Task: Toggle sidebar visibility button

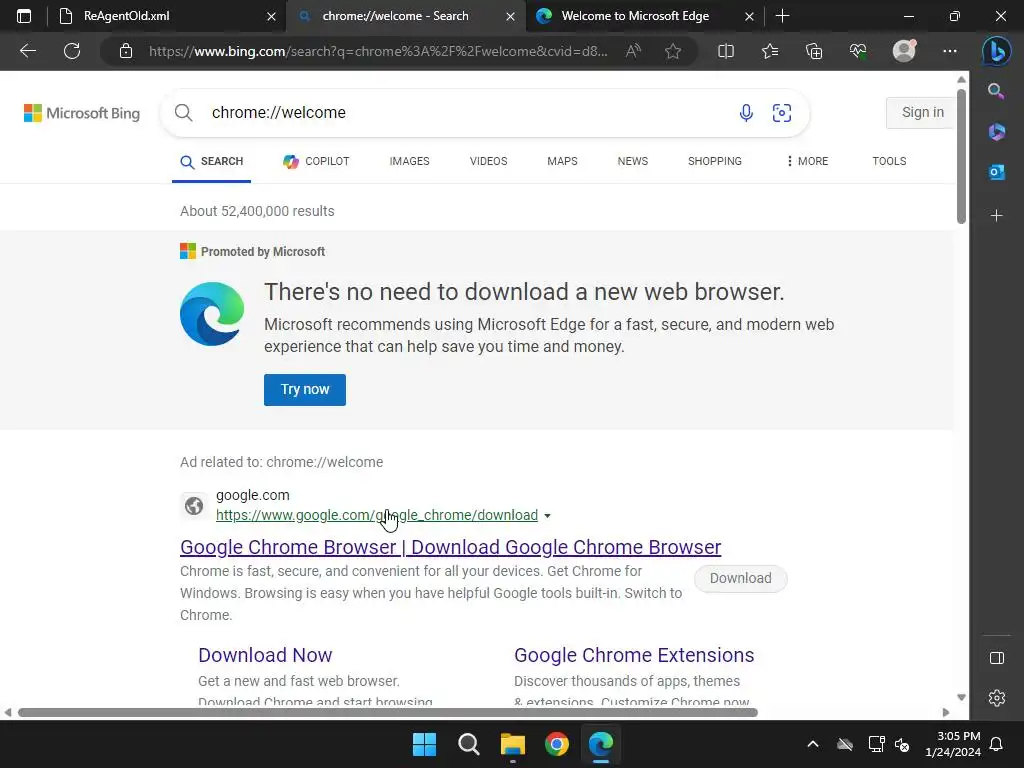Action: tap(997, 658)
